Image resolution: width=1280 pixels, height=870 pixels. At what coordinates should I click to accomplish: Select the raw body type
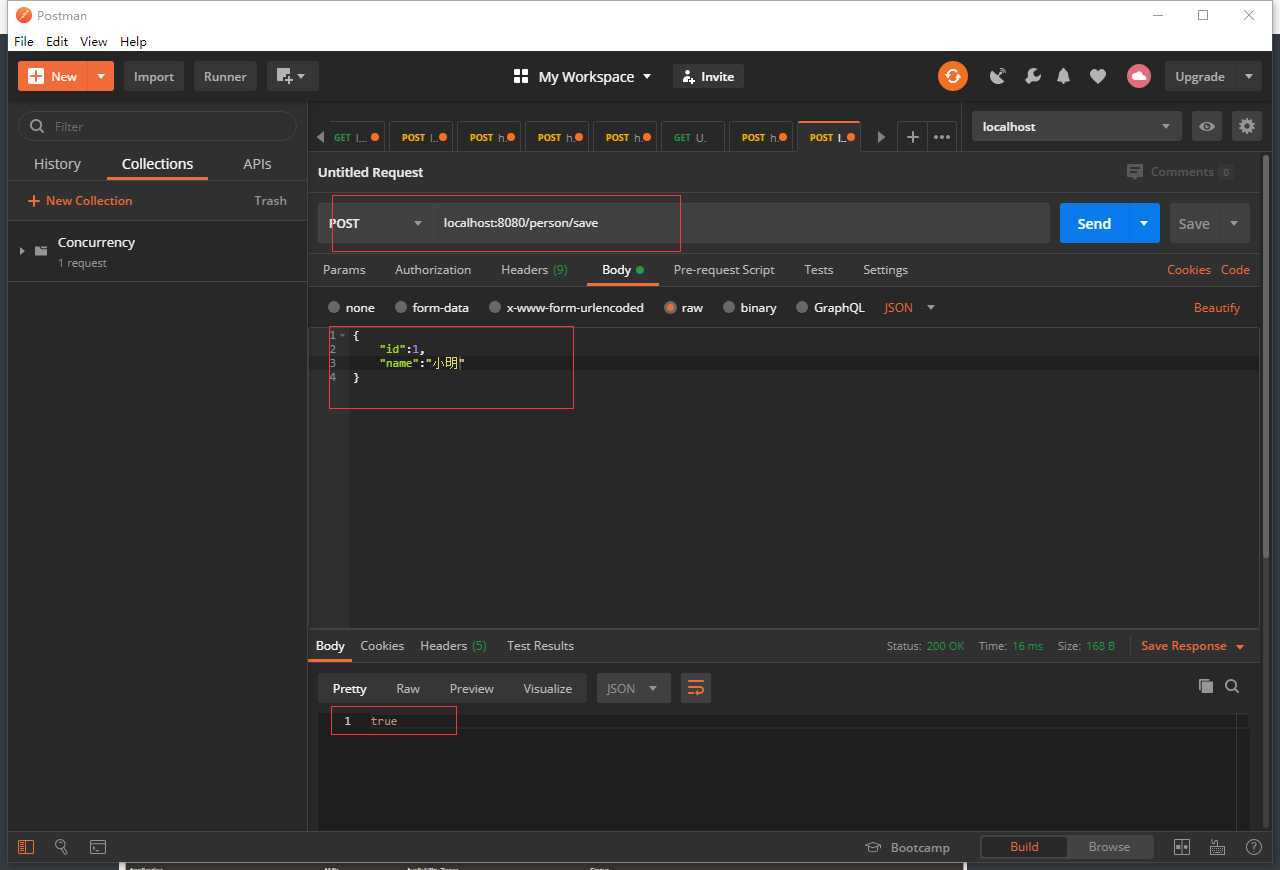(x=670, y=307)
